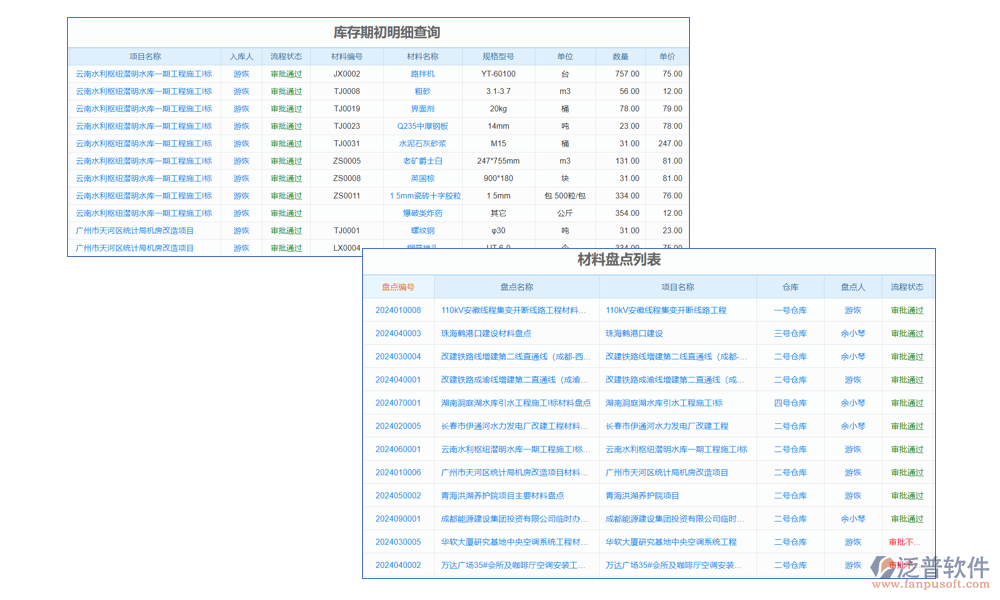Open inventory record 2024010008
The height and width of the screenshot is (600, 1000).
[x=399, y=311]
